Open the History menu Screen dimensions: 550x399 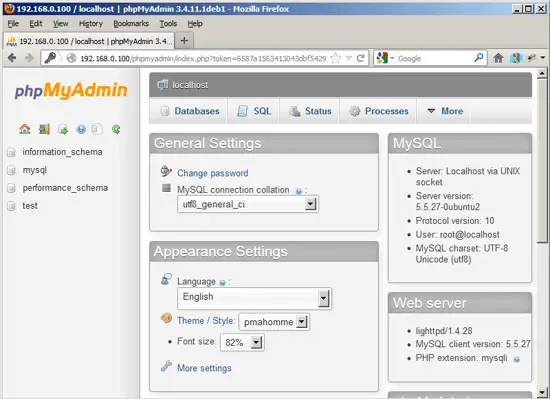91,24
